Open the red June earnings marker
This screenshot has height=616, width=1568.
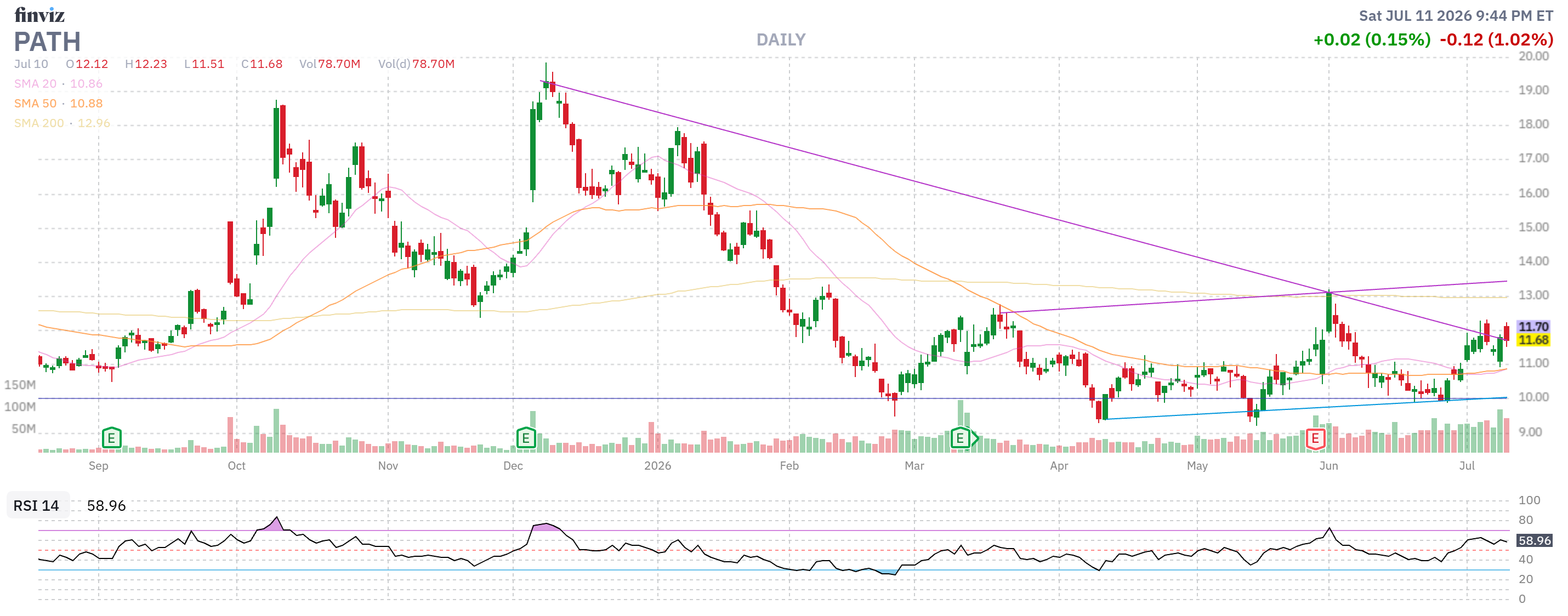coord(1315,438)
